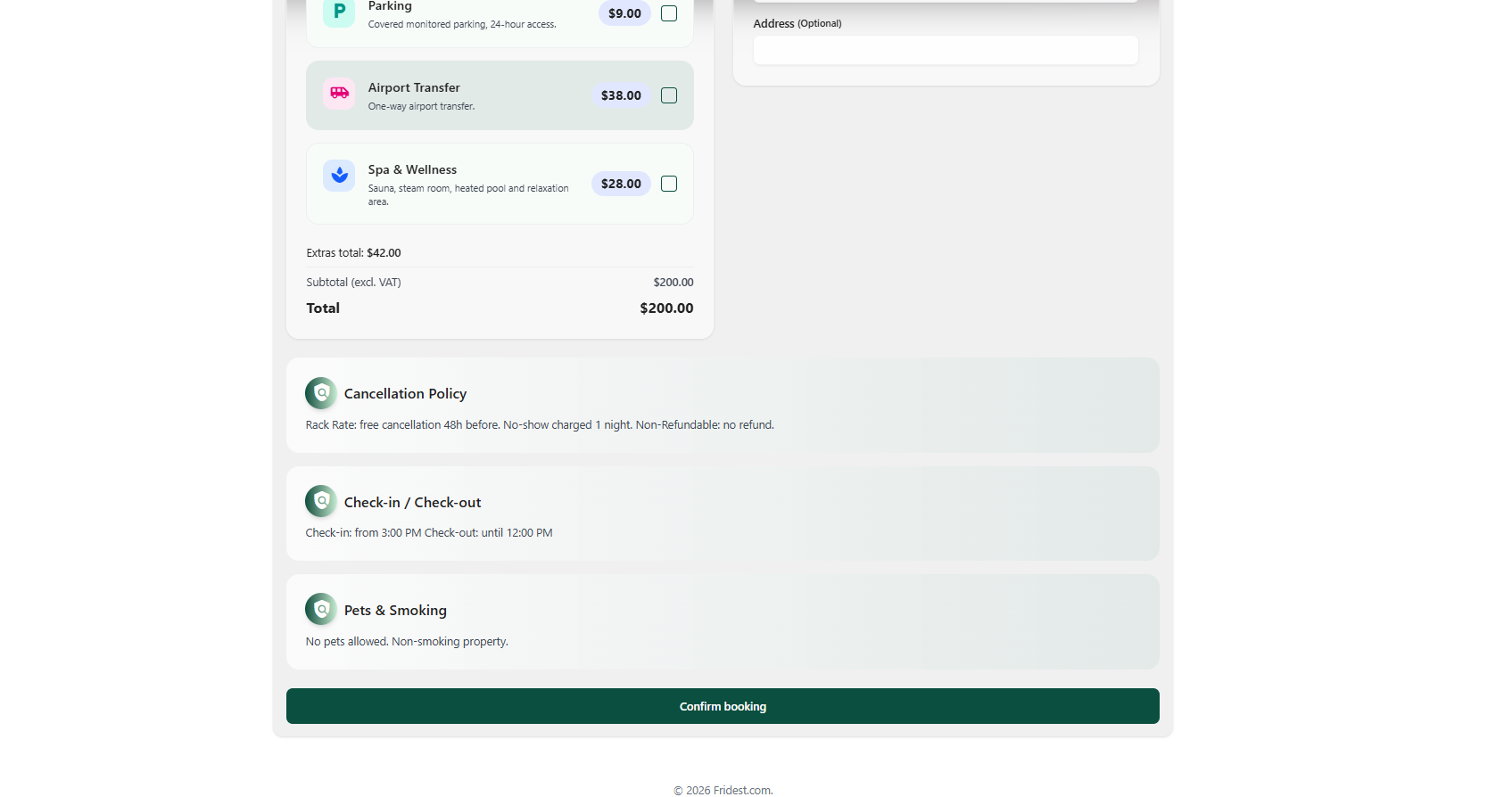Select the Spa & Wellness title text
This screenshot has width=1512, height=797.
[x=412, y=169]
